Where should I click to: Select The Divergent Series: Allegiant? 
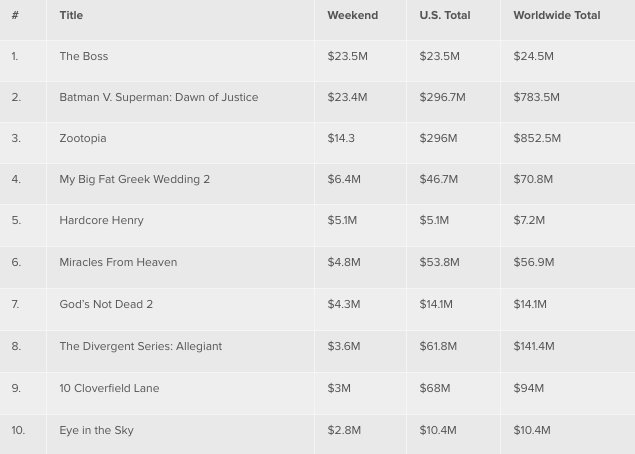(140, 347)
